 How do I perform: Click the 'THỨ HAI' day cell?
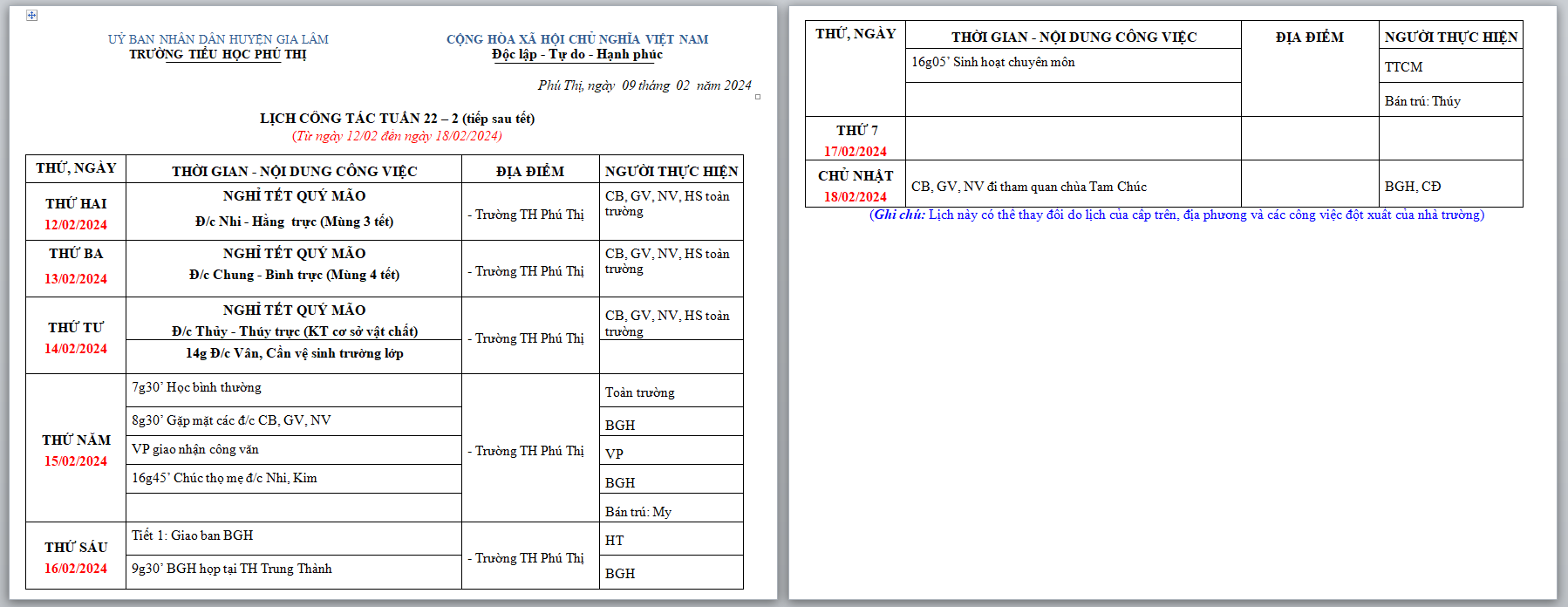click(x=76, y=203)
